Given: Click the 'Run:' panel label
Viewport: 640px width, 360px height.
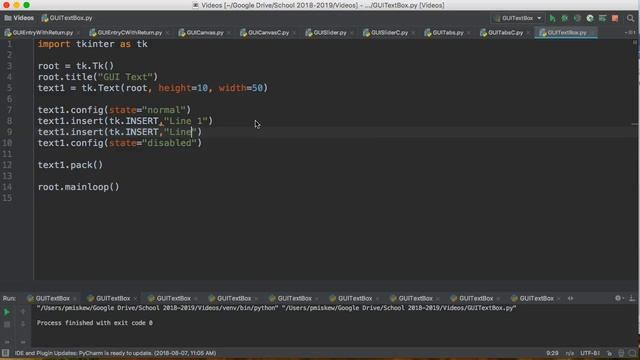Looking at the screenshot, I should (9, 298).
